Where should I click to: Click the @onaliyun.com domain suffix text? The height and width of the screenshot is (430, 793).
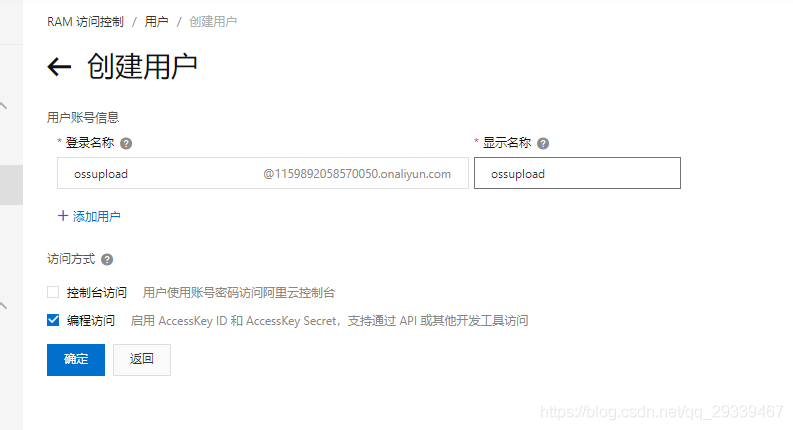pos(357,174)
